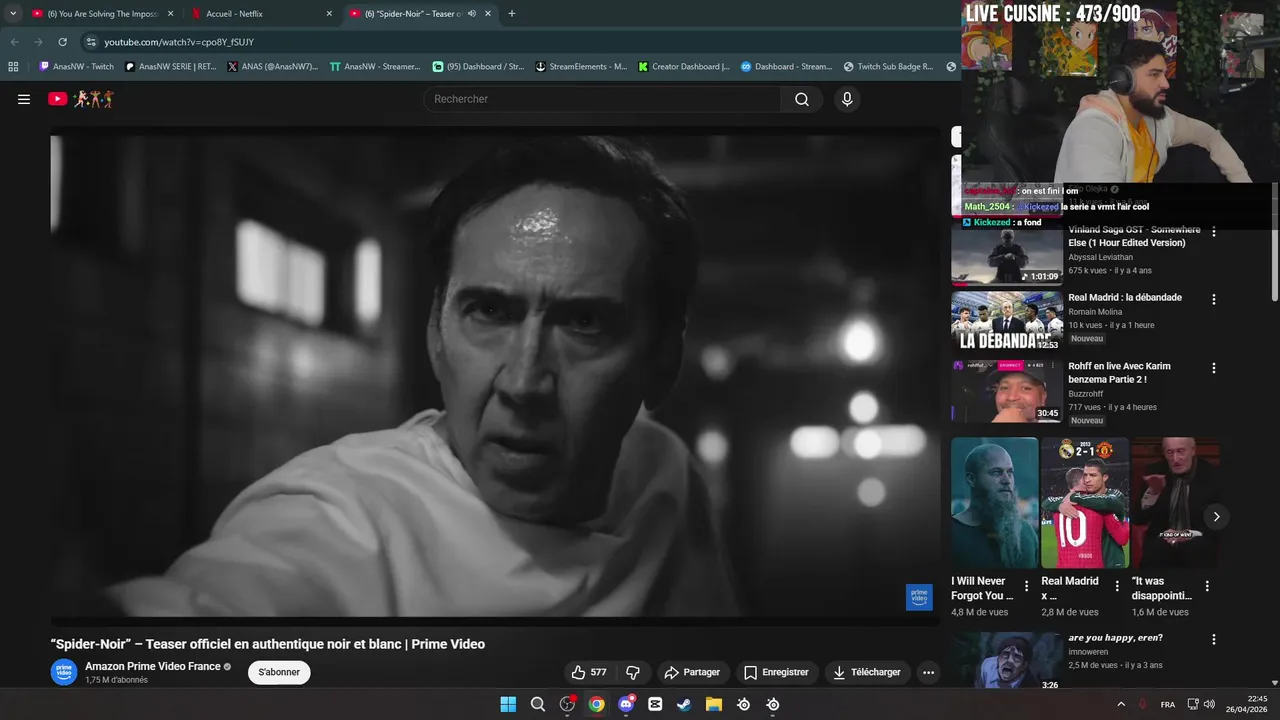Open the system tray volume icon
Image resolution: width=1280 pixels, height=720 pixels.
click(x=1209, y=704)
